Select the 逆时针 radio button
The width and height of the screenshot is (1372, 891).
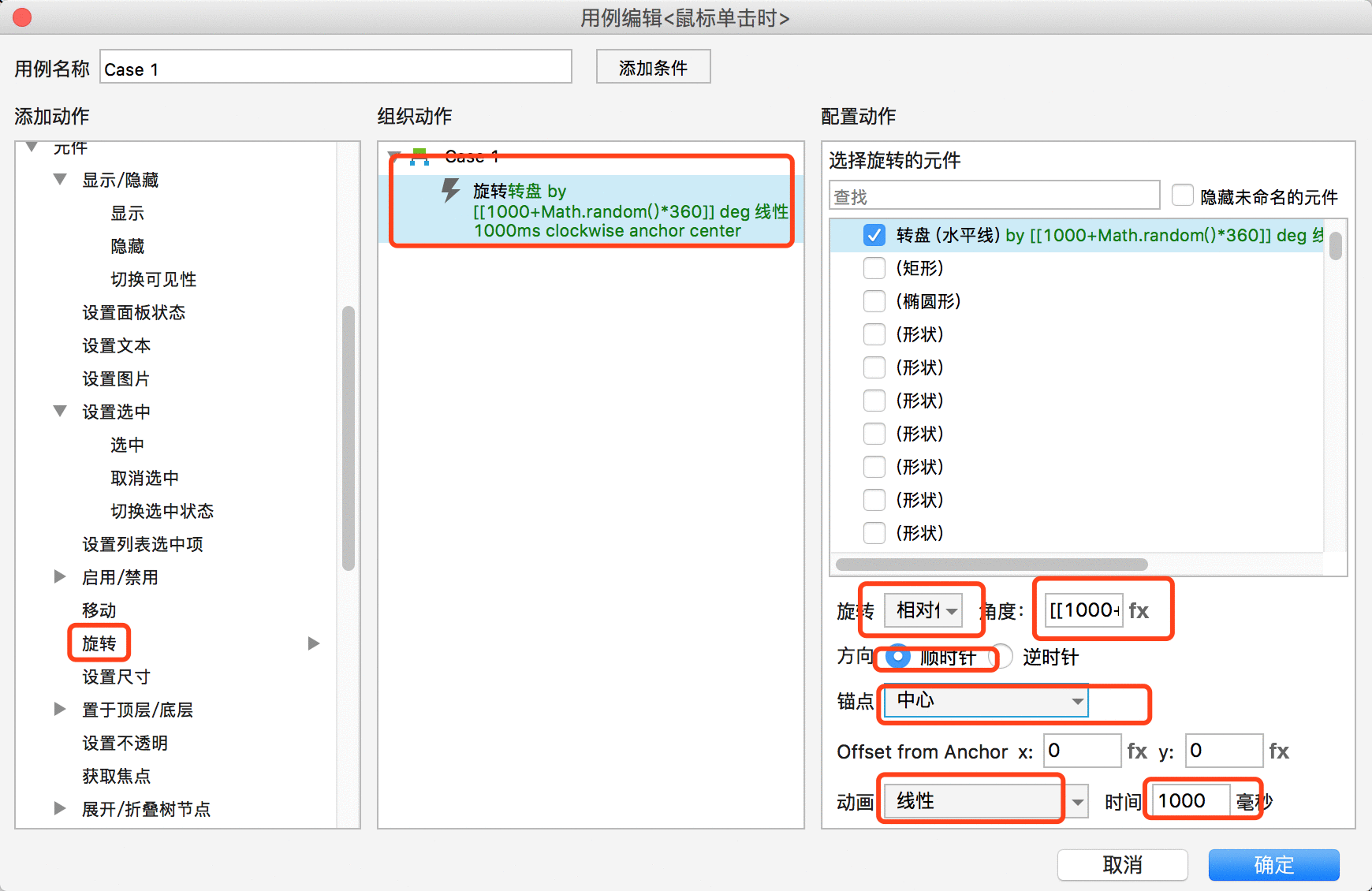pyautogui.click(x=1001, y=656)
